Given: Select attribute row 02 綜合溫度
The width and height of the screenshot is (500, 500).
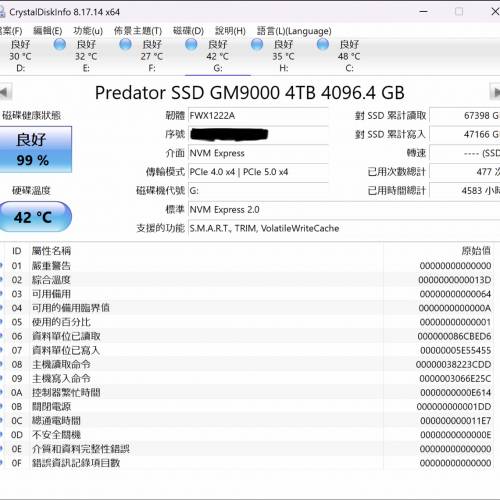Looking at the screenshot, I should 247,280.
